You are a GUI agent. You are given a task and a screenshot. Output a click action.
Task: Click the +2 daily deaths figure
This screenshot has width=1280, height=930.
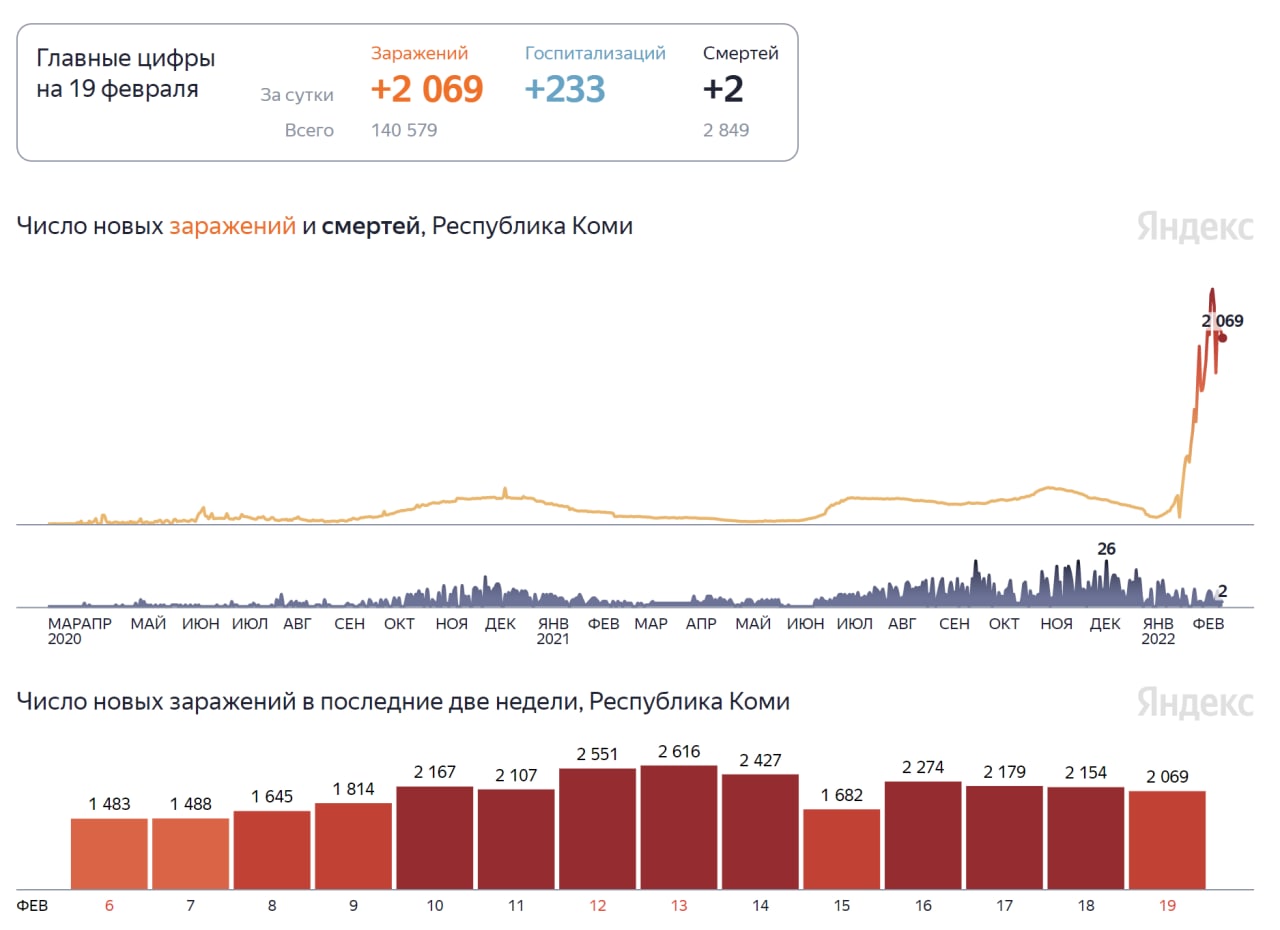[x=723, y=89]
